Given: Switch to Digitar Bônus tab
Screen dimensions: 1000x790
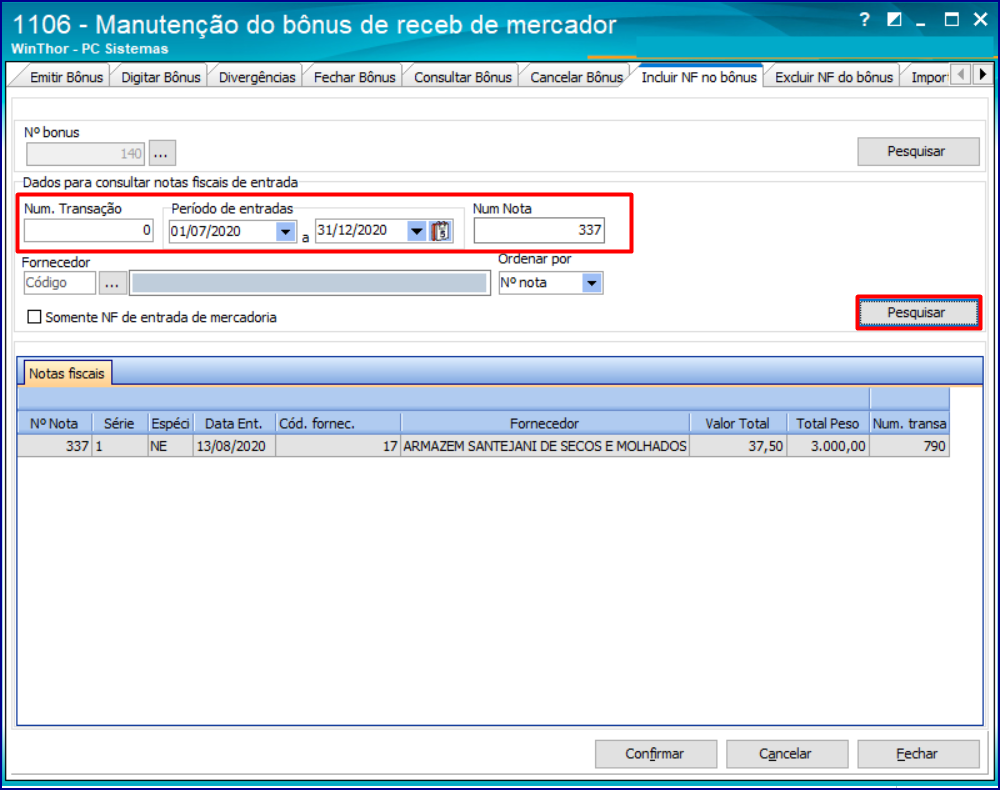Looking at the screenshot, I should pos(161,77).
